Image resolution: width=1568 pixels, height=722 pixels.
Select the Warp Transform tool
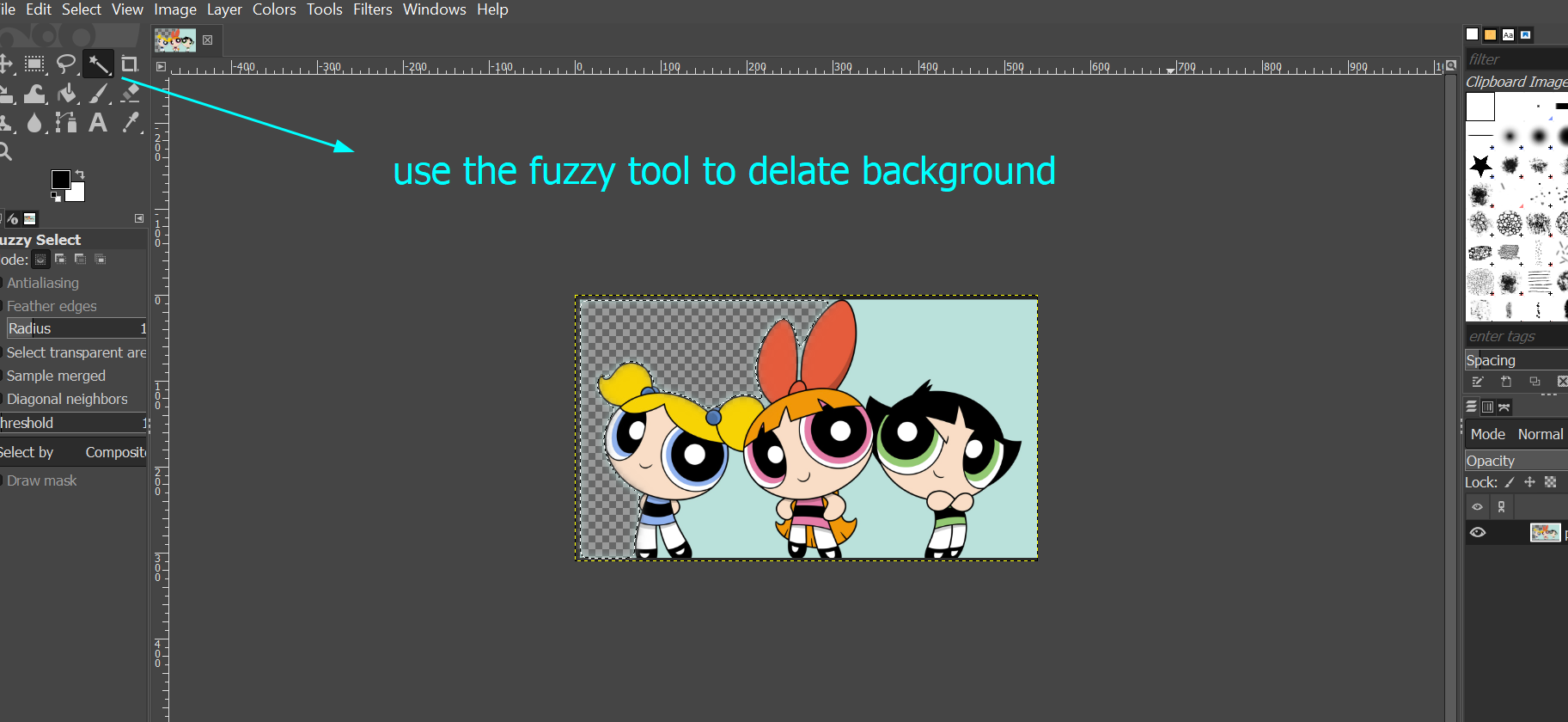point(34,94)
